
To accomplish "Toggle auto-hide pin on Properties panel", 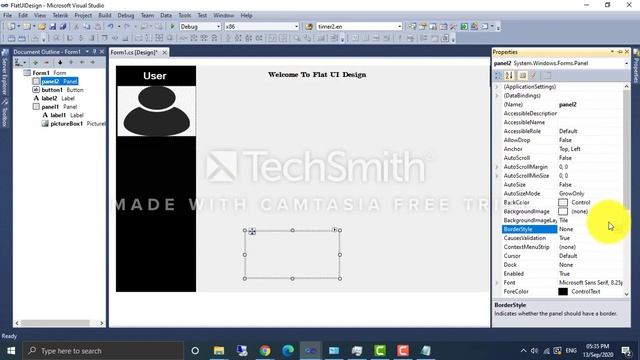I will [620, 52].
